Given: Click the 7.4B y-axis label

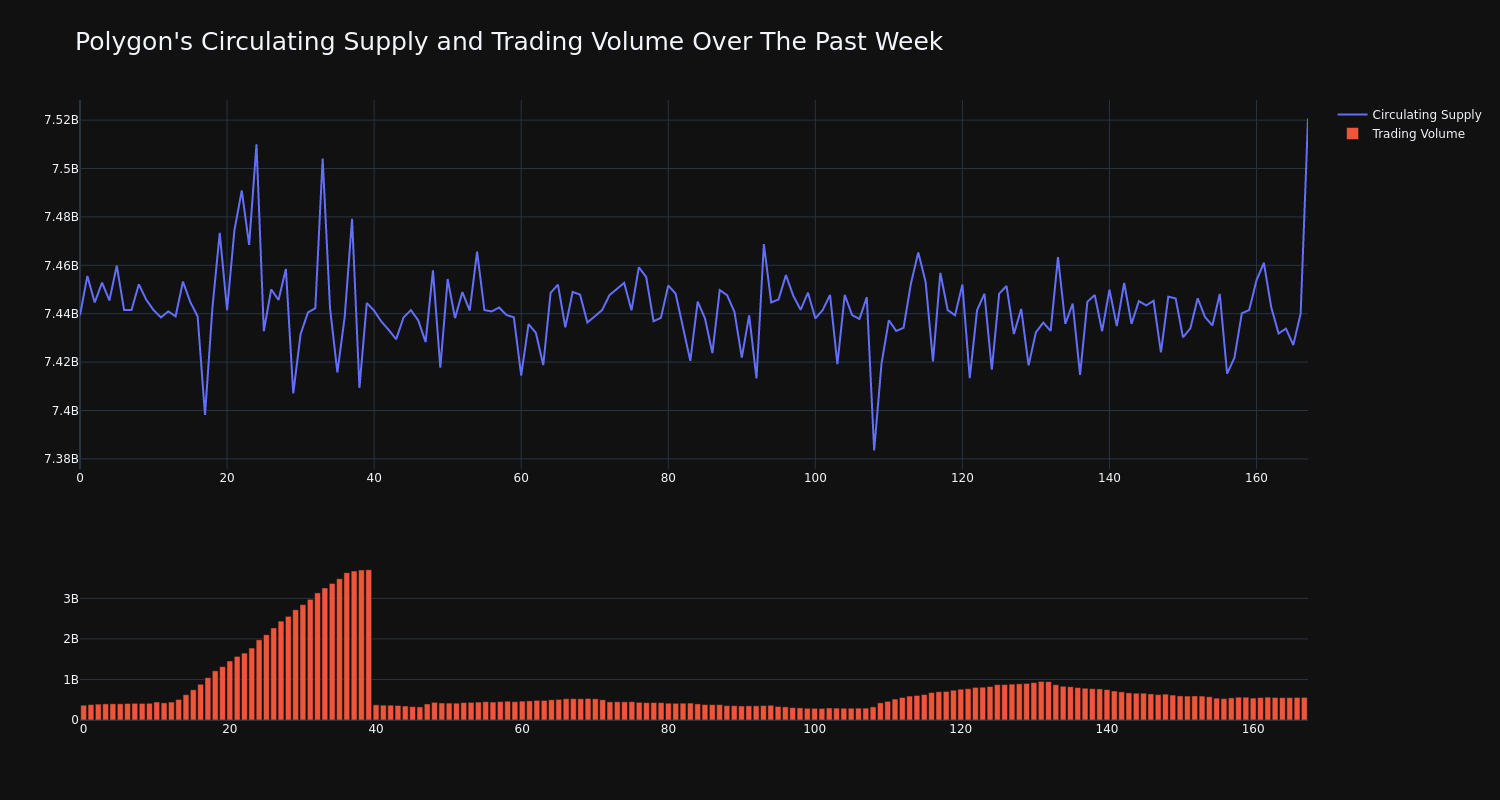Looking at the screenshot, I should point(65,411).
